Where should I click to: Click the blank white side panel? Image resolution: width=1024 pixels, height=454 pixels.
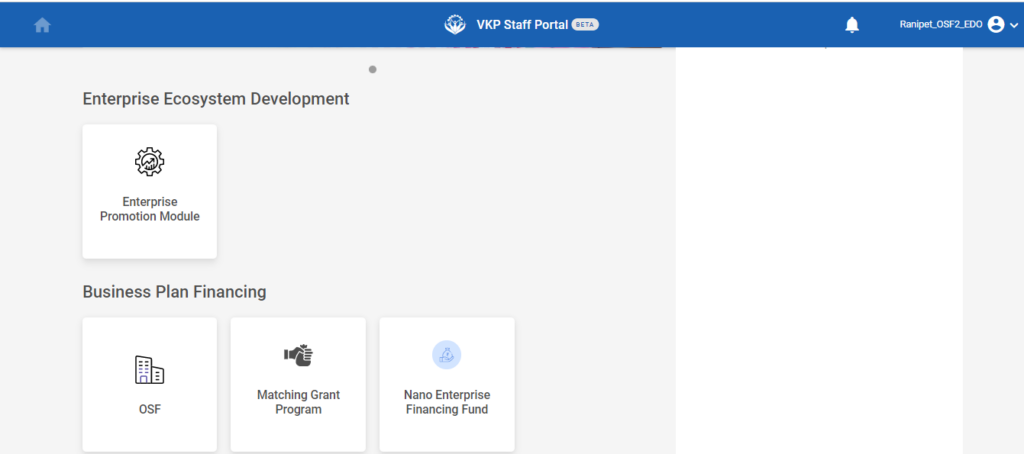(818, 250)
